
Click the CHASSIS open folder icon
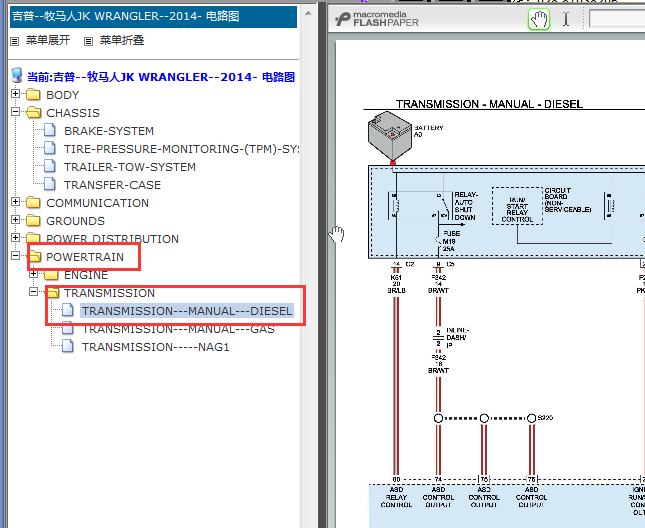[34, 113]
